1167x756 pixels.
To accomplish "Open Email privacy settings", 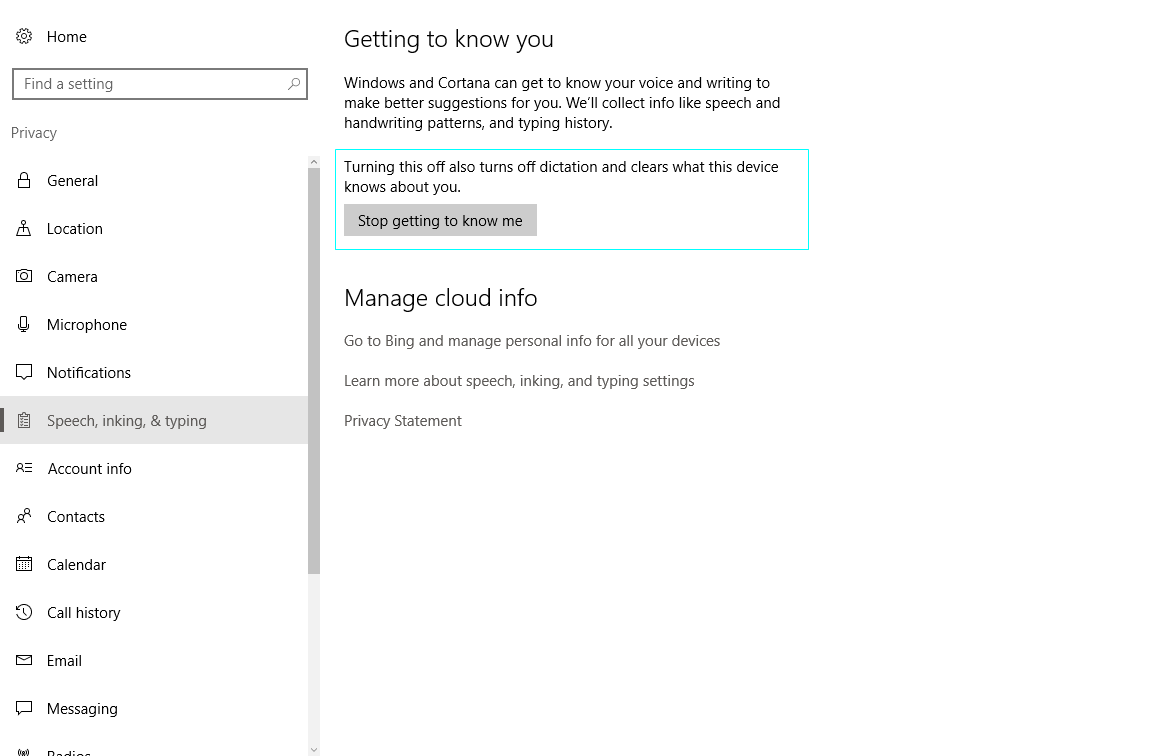I will pyautogui.click(x=154, y=660).
